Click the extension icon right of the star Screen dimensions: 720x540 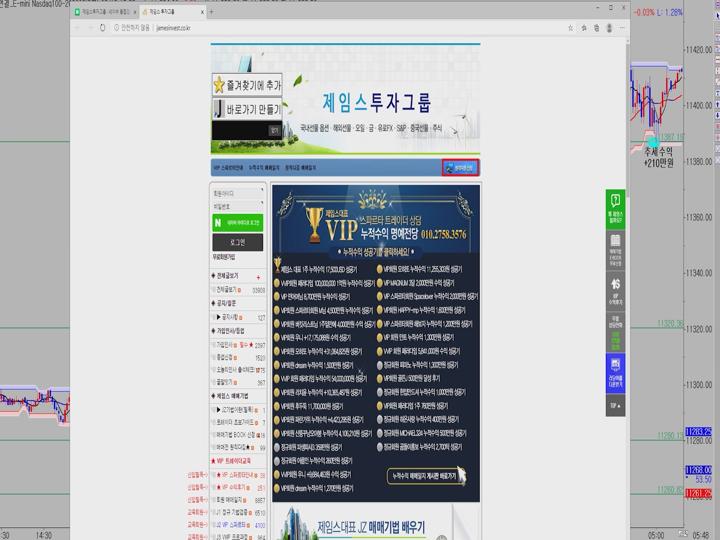tap(584, 28)
